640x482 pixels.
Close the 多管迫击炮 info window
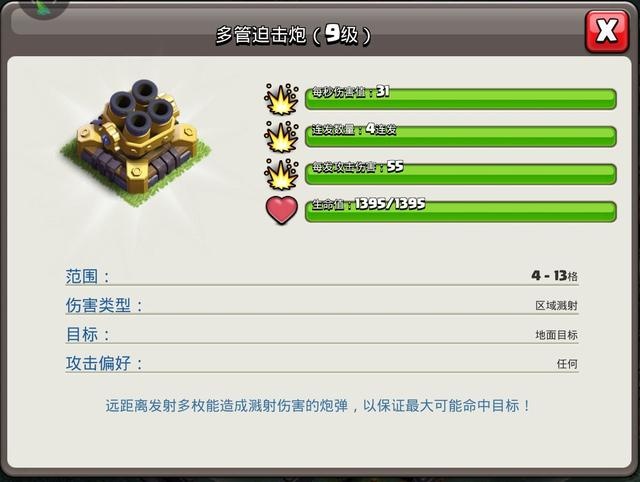[607, 31]
